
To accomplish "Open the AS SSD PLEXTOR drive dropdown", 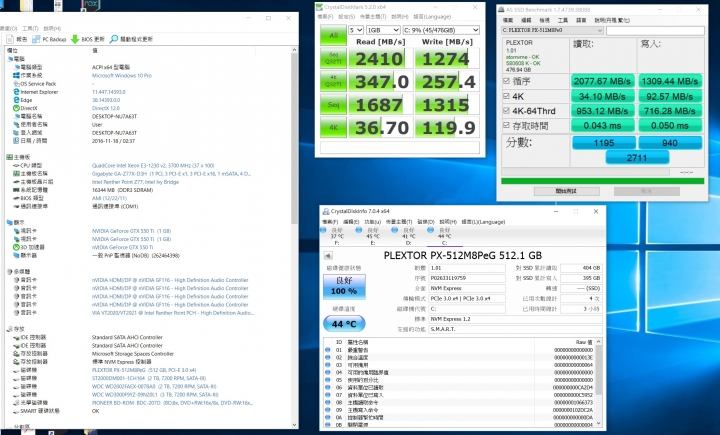I will pyautogui.click(x=552, y=30).
